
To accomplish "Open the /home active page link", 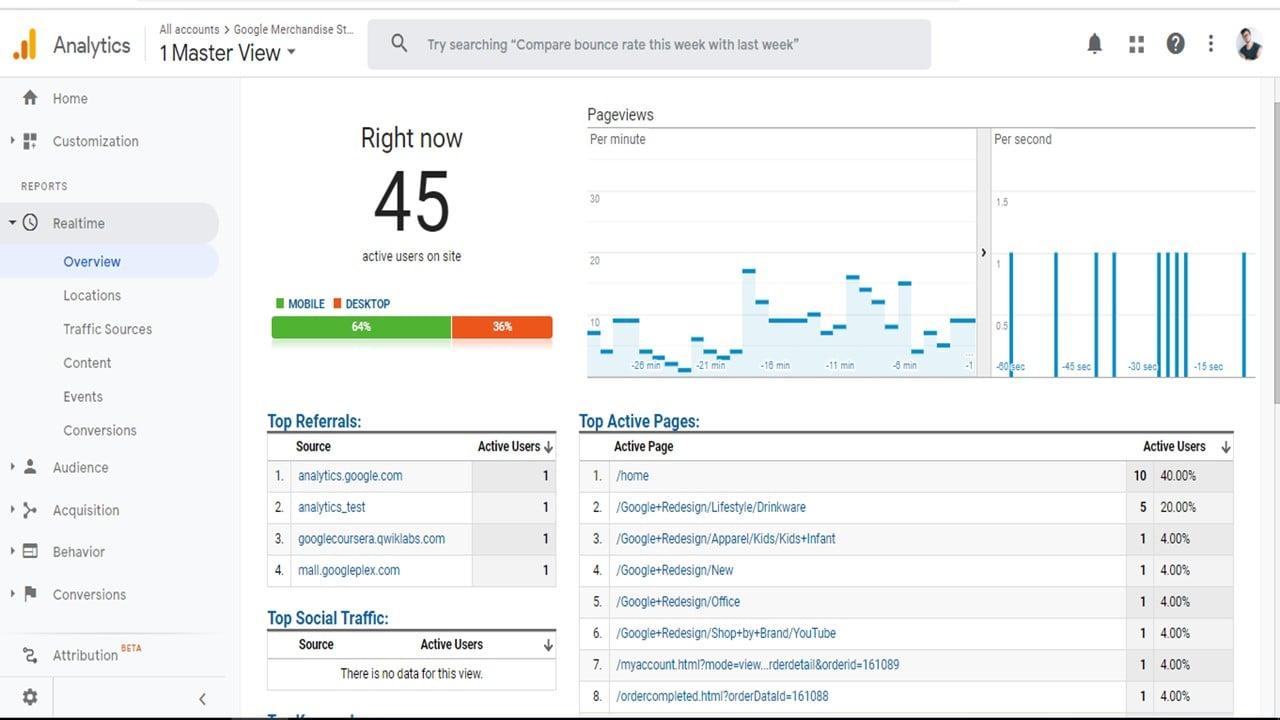I will [632, 475].
